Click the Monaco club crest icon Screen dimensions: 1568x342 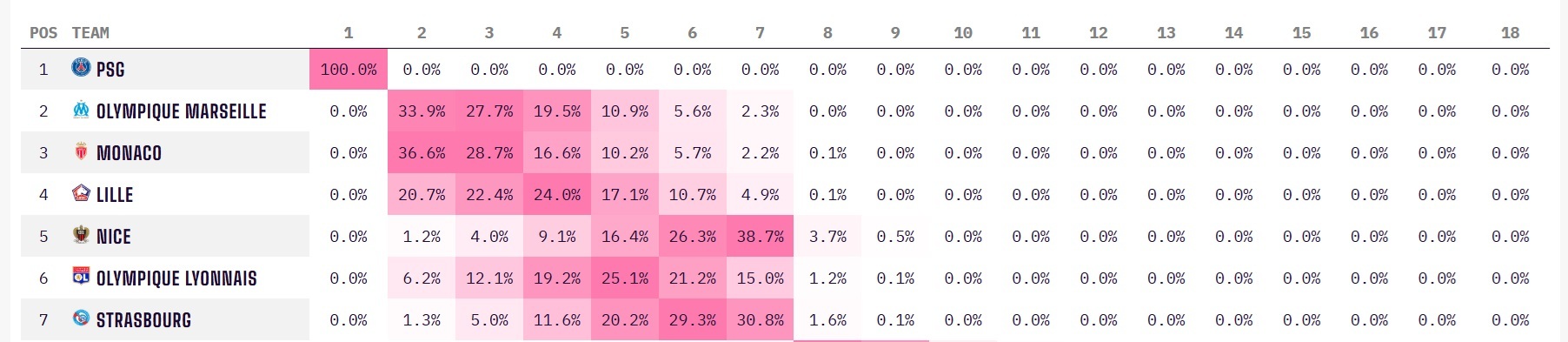81,151
